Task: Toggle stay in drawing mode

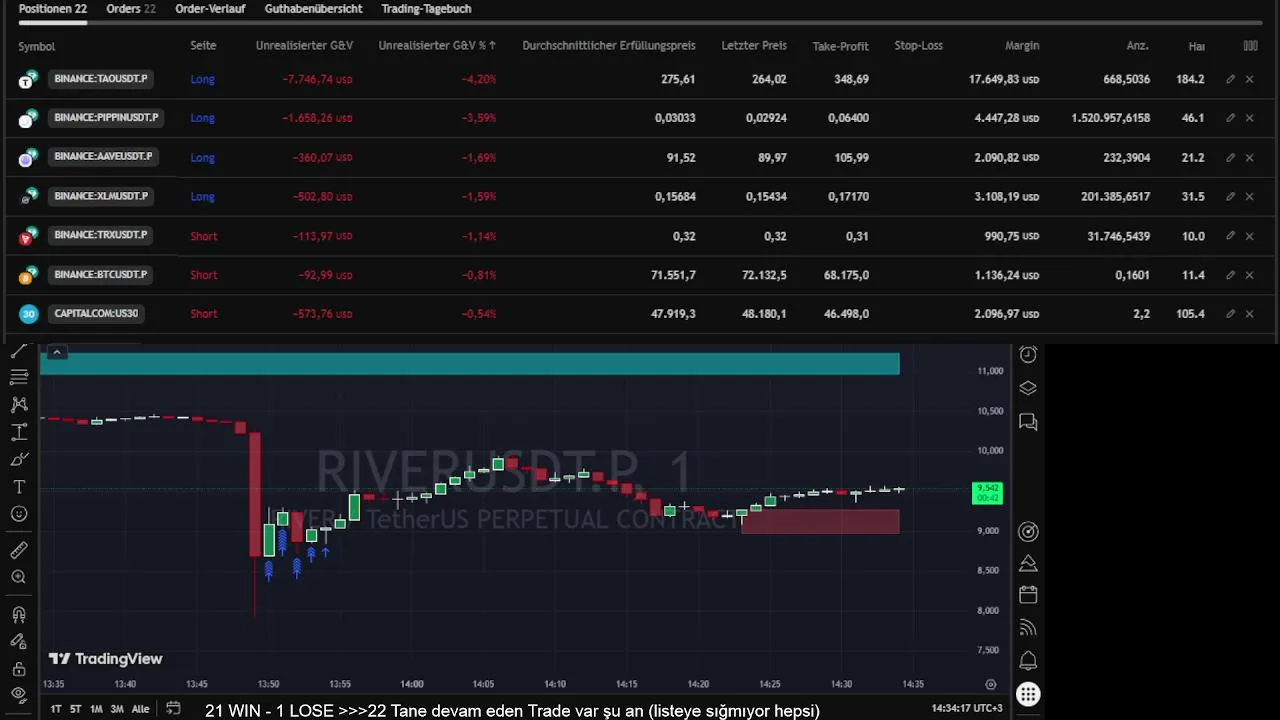Action: 19,642
